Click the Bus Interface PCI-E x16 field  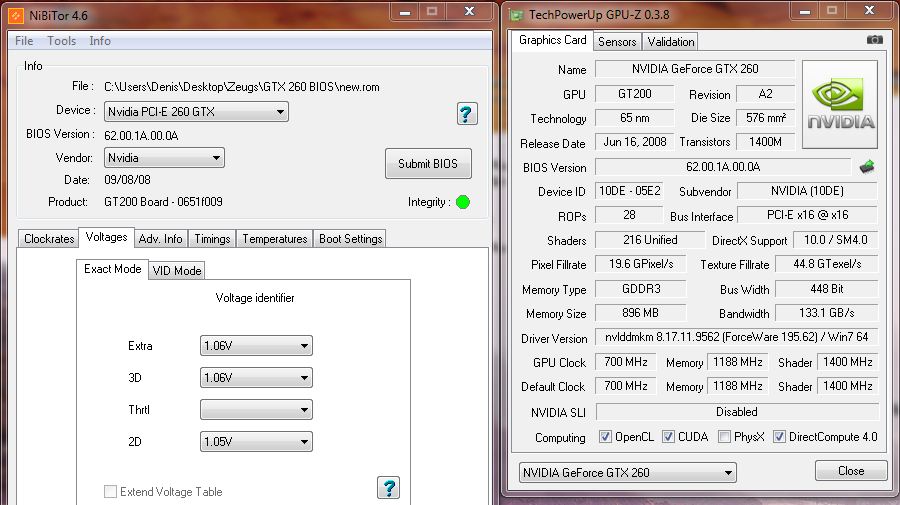click(x=807, y=215)
